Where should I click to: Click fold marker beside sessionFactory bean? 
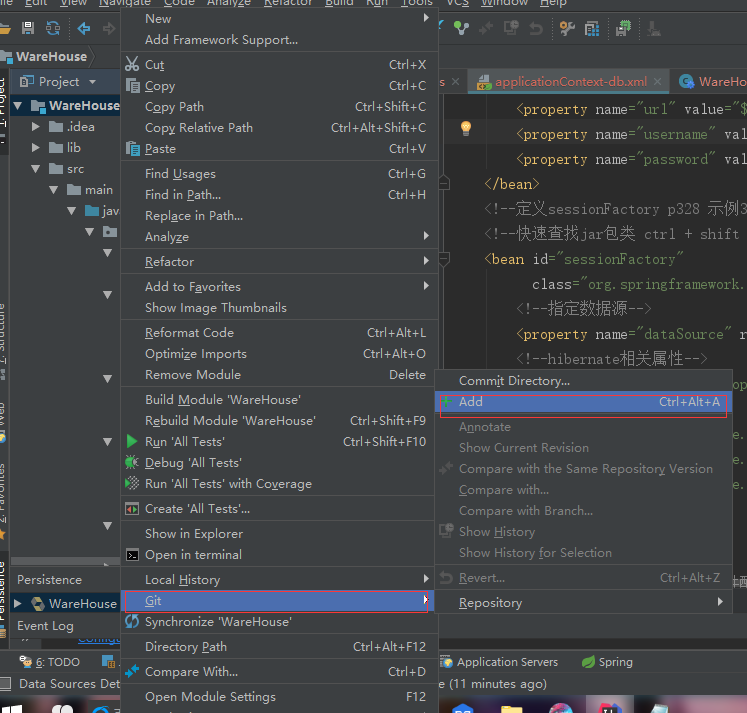click(x=444, y=260)
